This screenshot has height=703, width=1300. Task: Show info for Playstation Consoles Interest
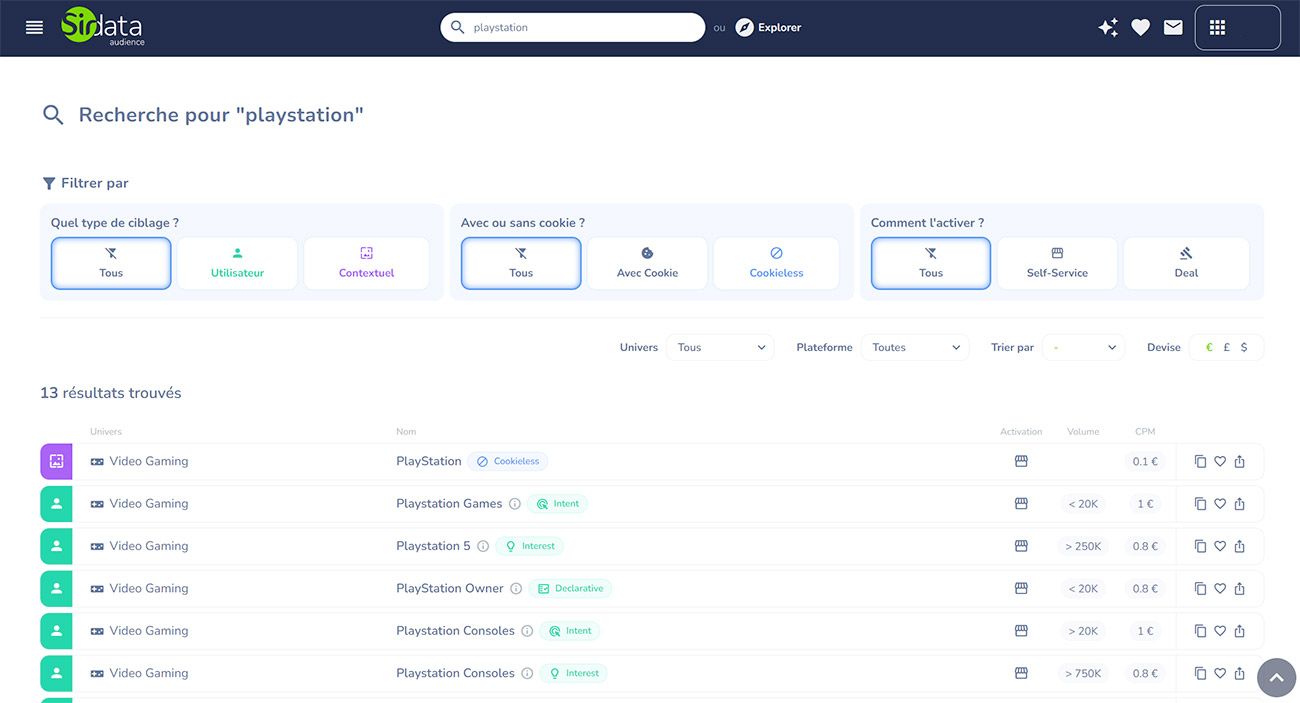[527, 673]
